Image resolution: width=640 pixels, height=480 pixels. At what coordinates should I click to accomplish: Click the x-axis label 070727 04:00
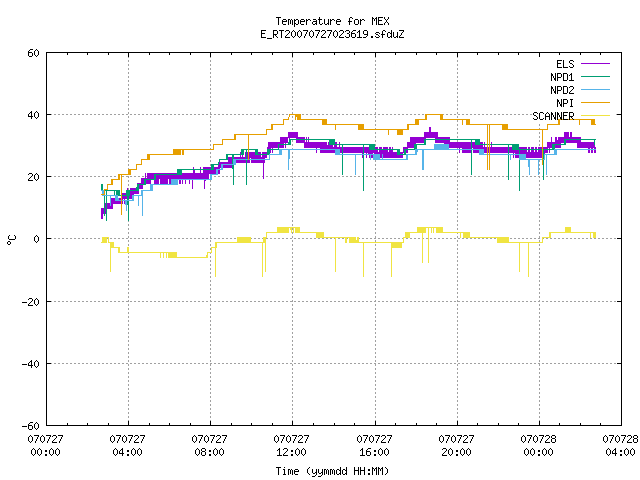click(127, 445)
